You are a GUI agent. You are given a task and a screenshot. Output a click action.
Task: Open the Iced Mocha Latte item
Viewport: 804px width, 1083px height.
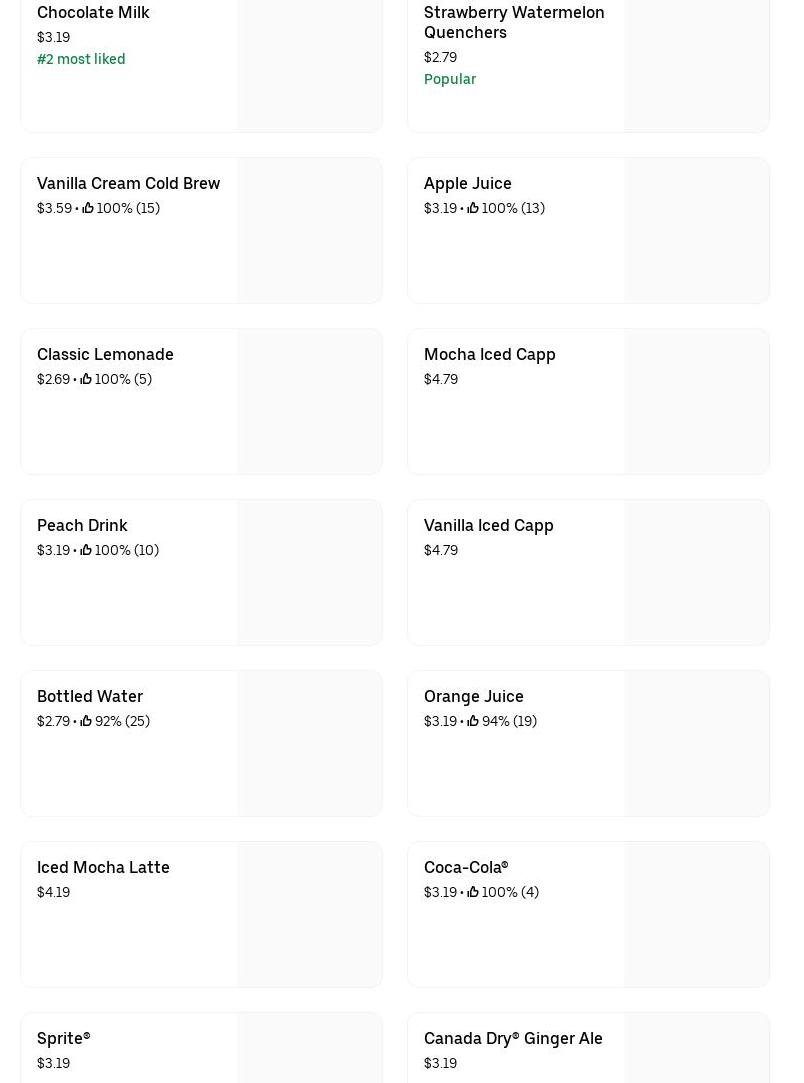[103, 867]
